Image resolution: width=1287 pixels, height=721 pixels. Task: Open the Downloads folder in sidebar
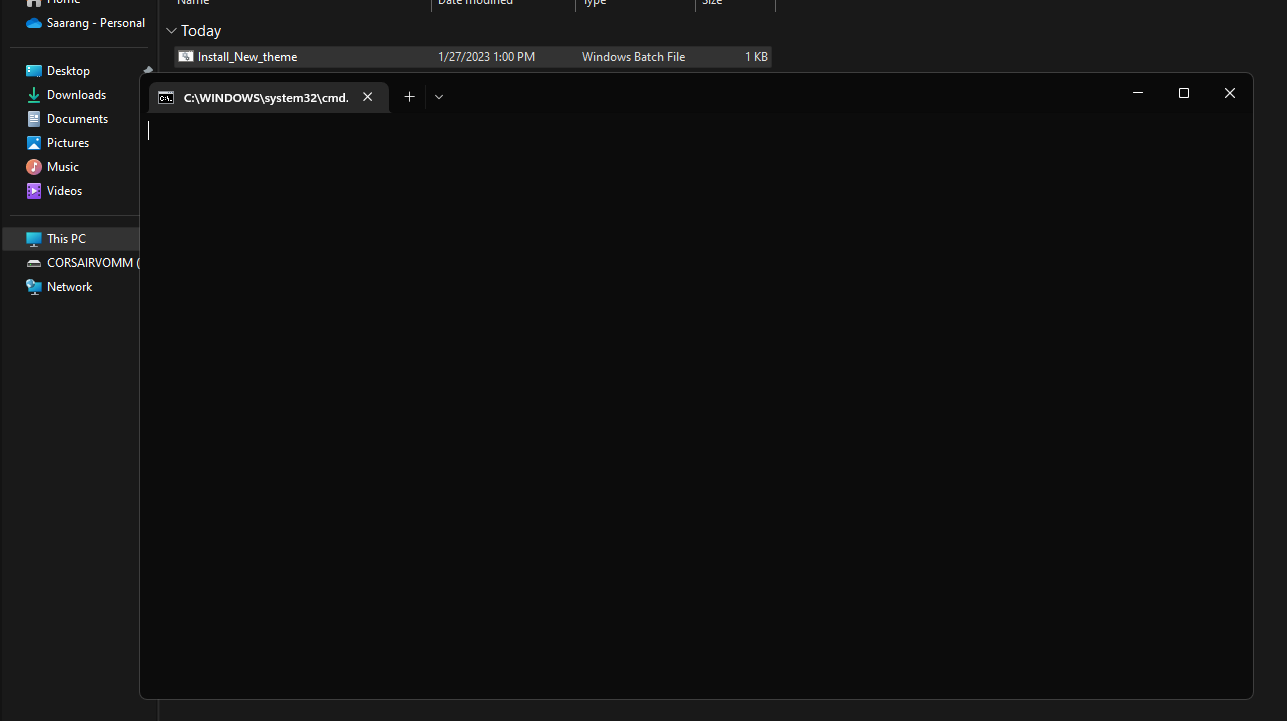(76, 94)
